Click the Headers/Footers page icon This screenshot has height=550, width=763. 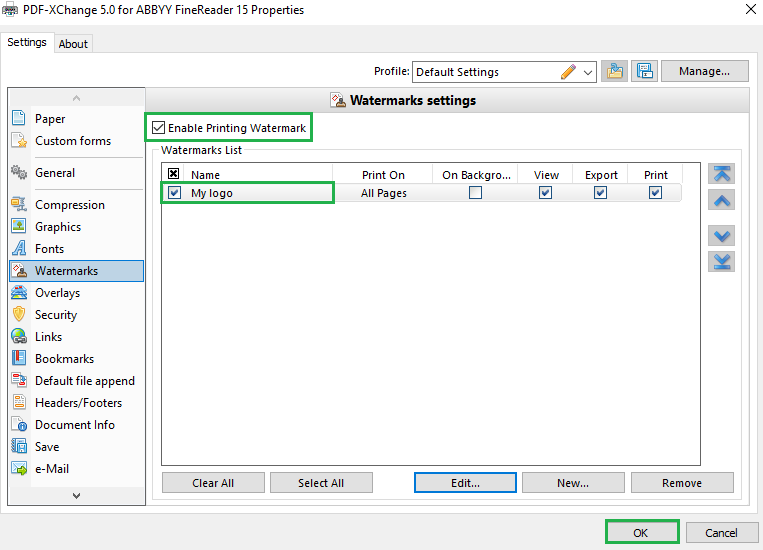(x=19, y=402)
